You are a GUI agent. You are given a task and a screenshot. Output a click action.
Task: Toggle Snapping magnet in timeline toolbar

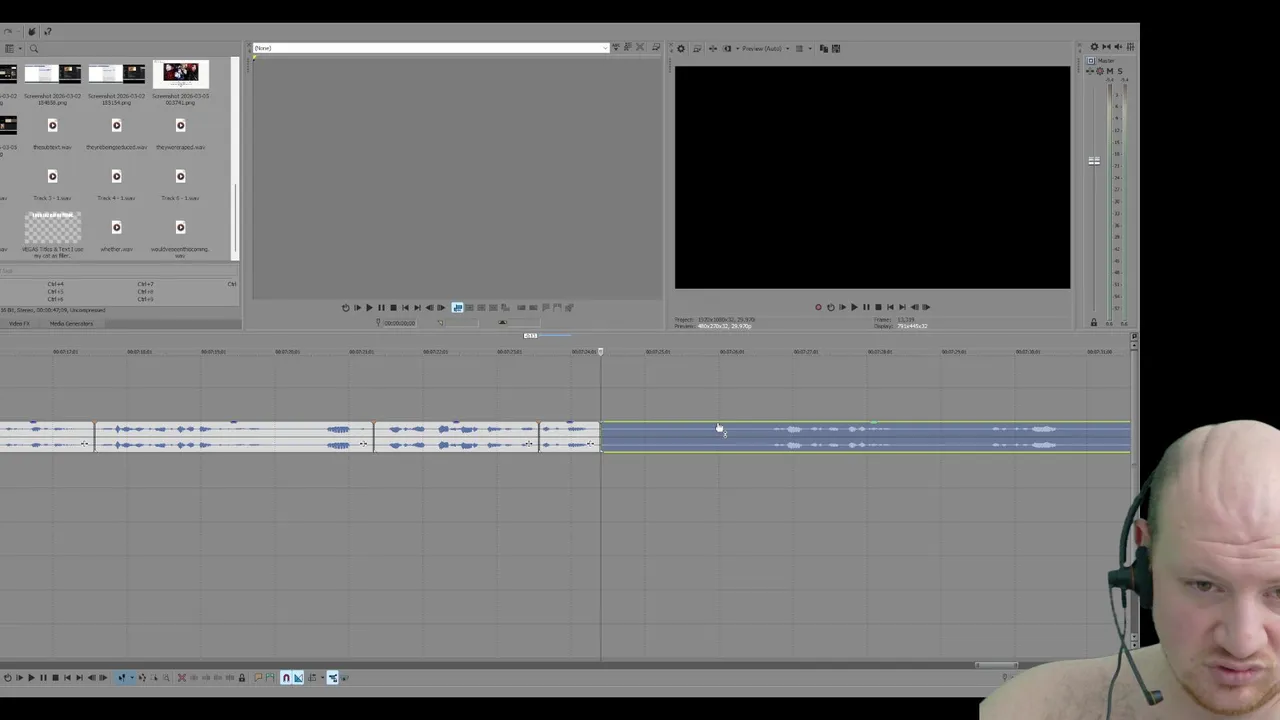click(286, 677)
